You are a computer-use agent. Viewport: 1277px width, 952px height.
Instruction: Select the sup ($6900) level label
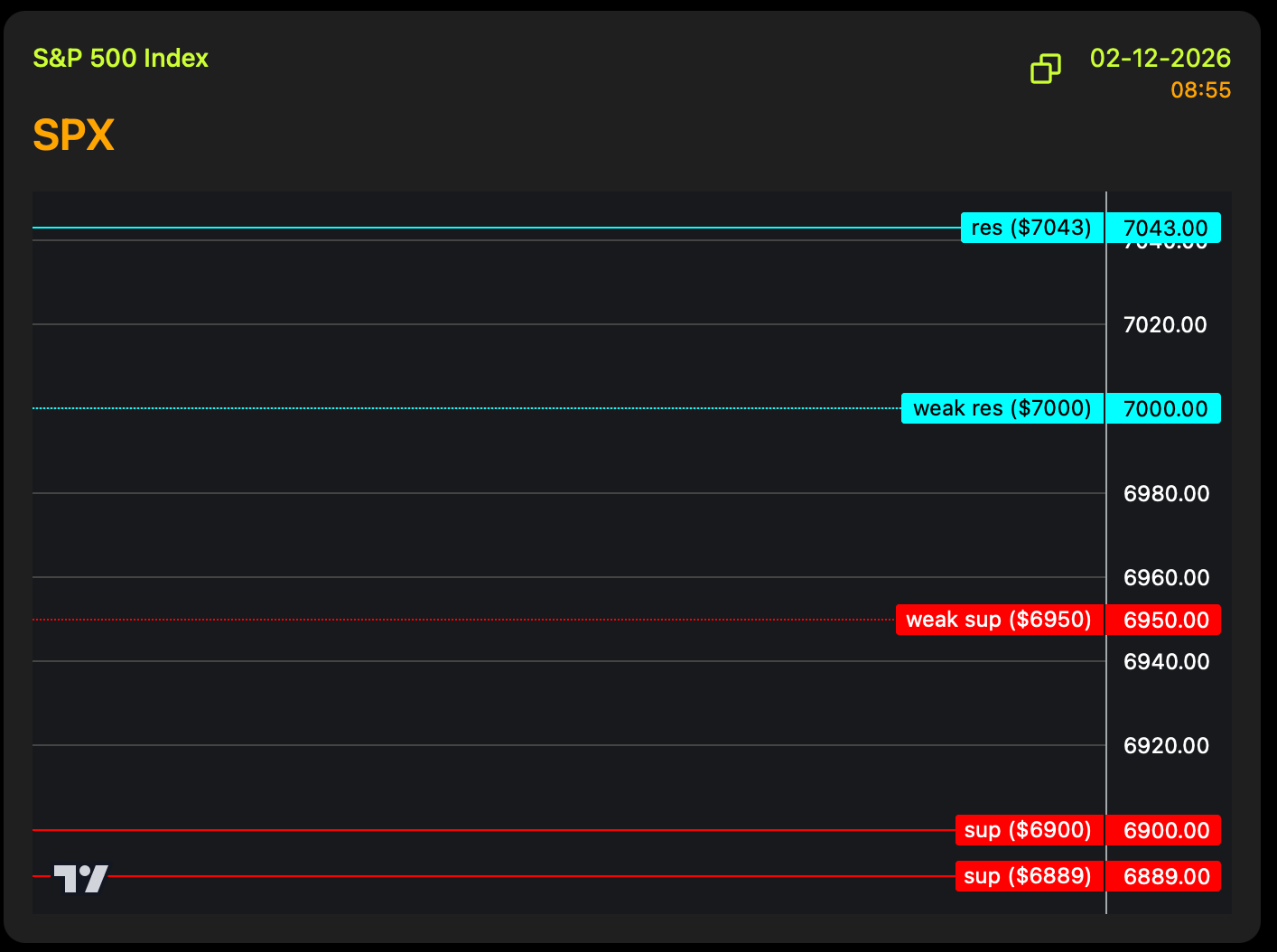click(1029, 830)
